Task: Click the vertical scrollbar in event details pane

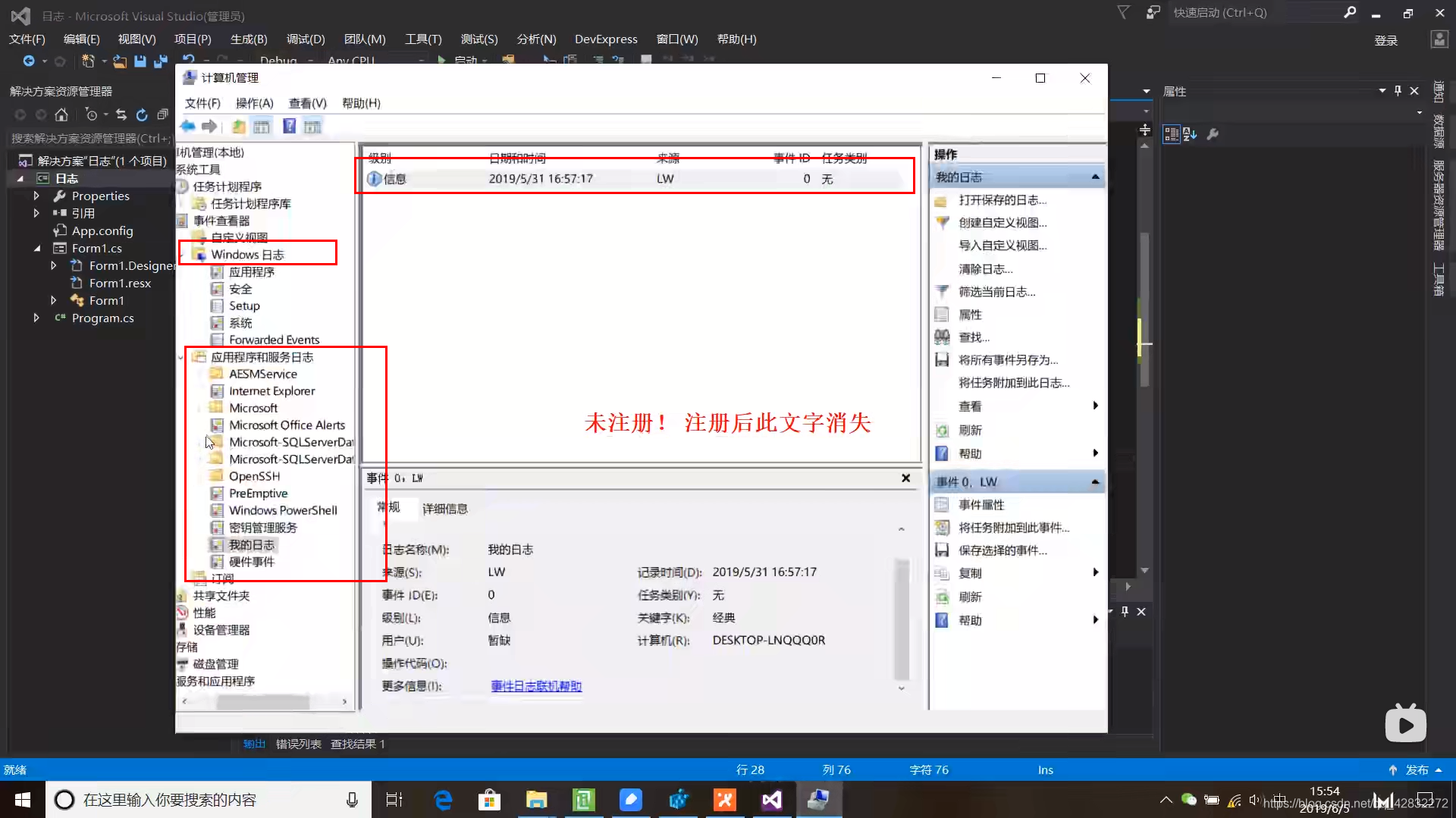Action: pos(902,620)
